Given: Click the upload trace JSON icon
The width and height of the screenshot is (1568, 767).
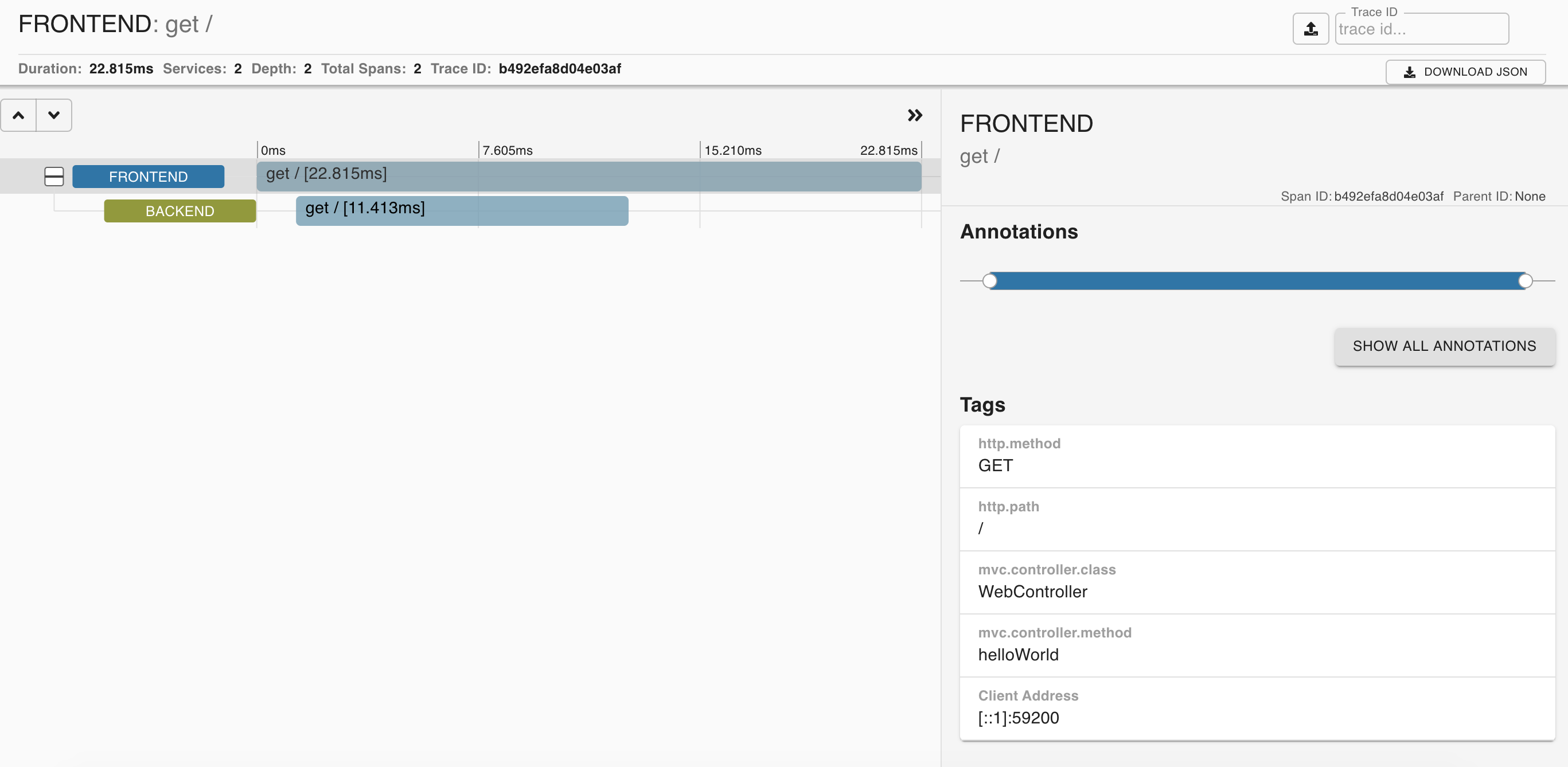Looking at the screenshot, I should [1310, 29].
